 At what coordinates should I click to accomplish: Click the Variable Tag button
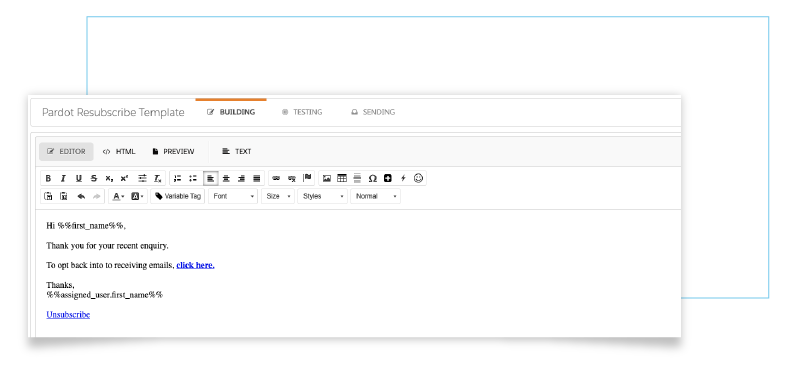(x=178, y=197)
